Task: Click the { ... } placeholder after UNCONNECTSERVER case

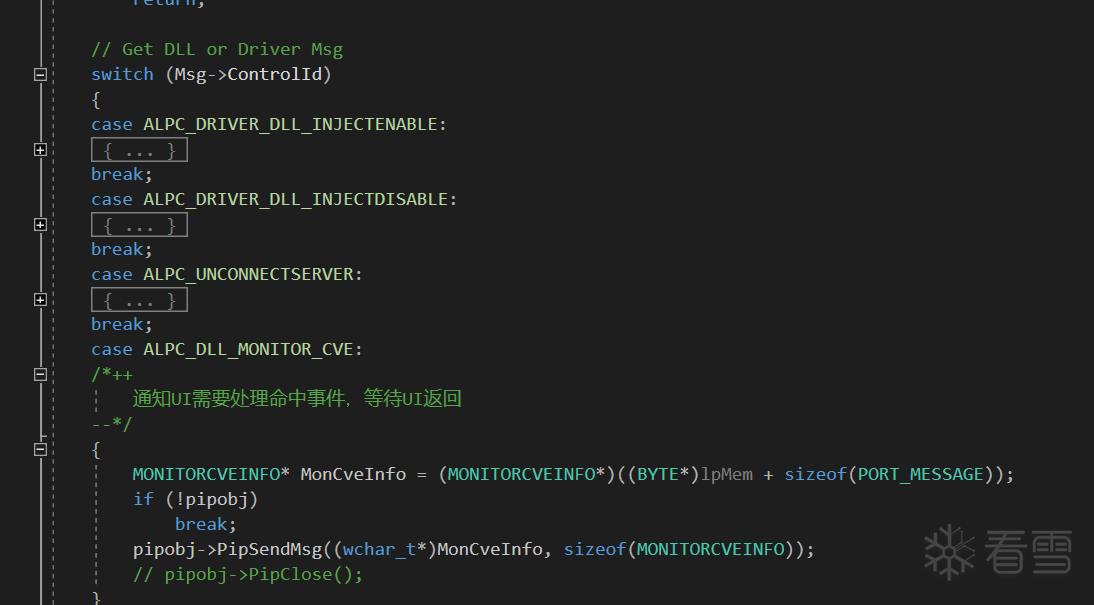Action: (x=139, y=300)
